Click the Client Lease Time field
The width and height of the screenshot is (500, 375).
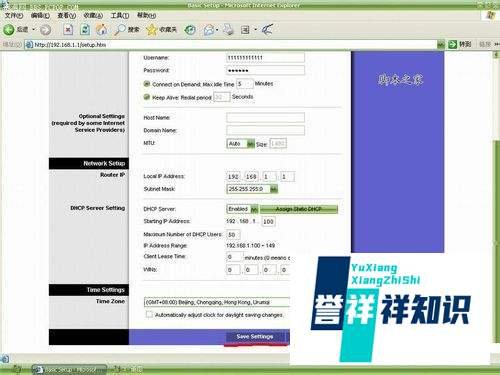point(235,257)
